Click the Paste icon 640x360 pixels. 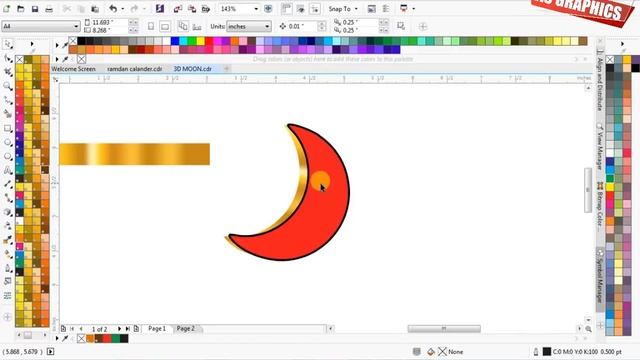(x=95, y=9)
